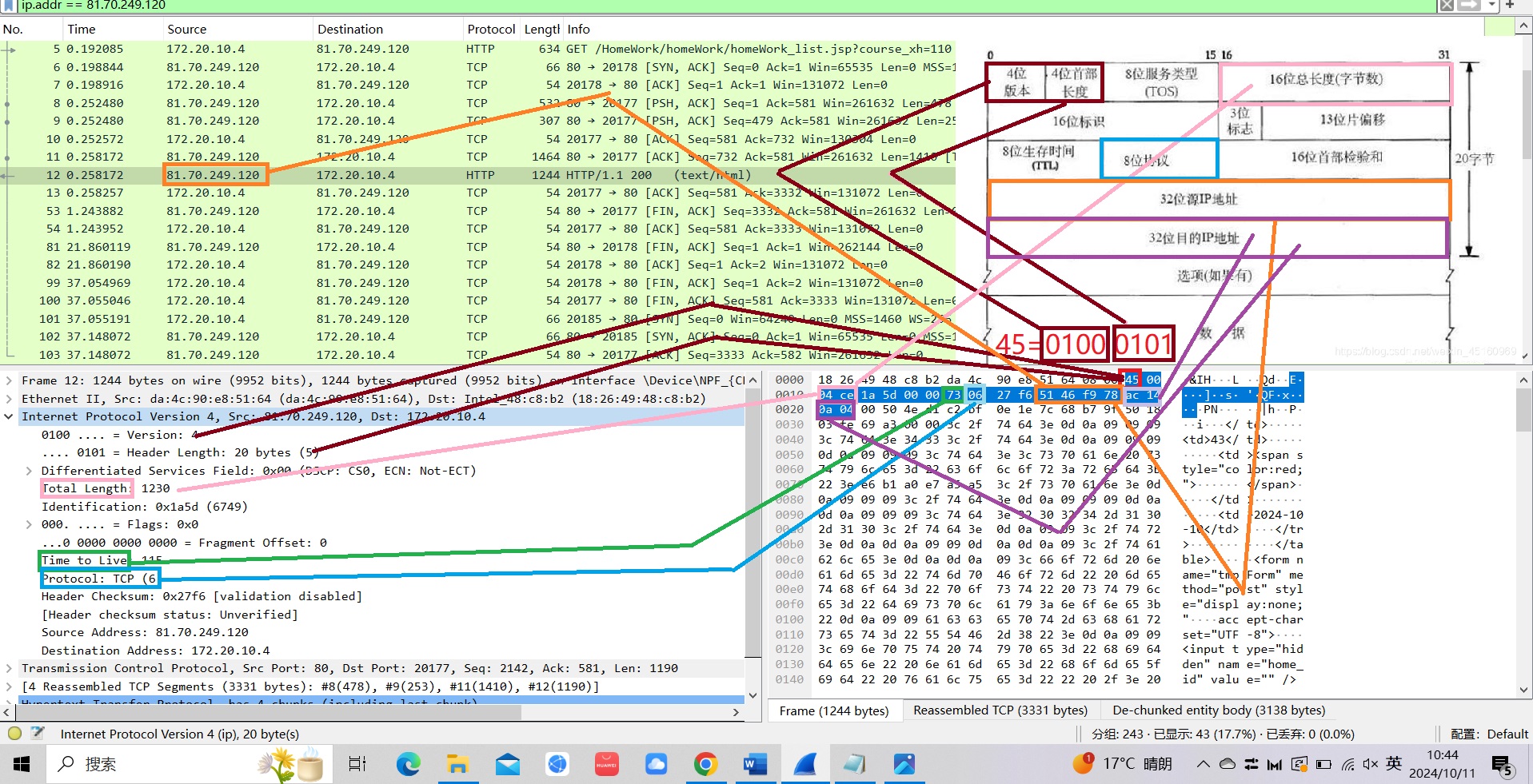1533x784 pixels.
Task: Click packet details horizontal scroll right arrow
Action: pos(737,711)
